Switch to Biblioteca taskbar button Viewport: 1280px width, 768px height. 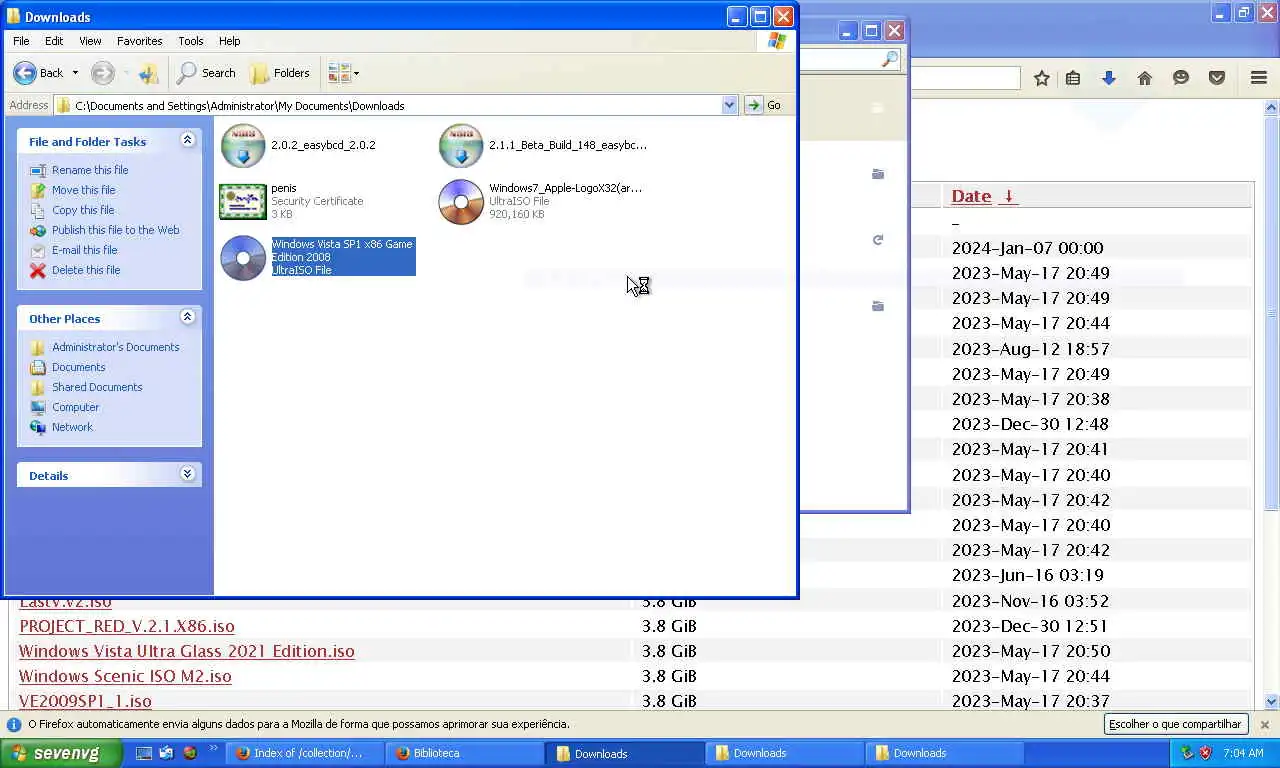point(464,753)
